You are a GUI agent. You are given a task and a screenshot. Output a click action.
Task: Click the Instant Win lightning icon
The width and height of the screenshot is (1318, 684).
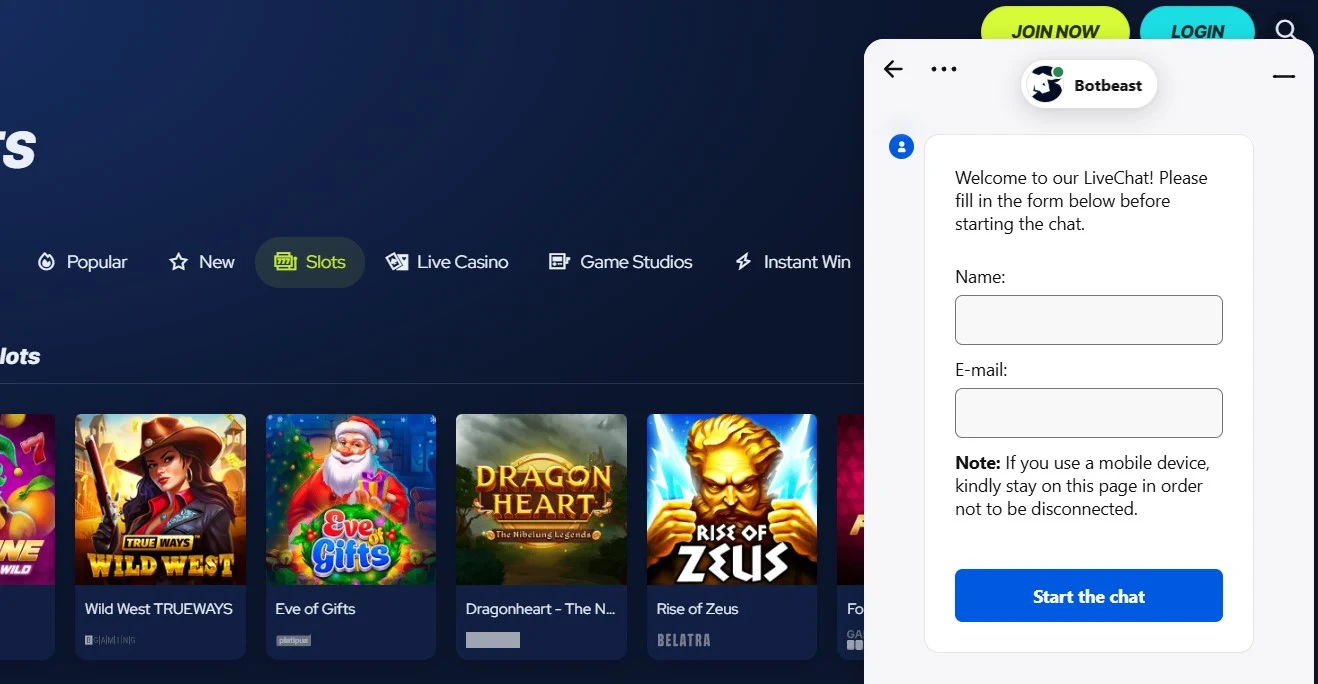(743, 262)
